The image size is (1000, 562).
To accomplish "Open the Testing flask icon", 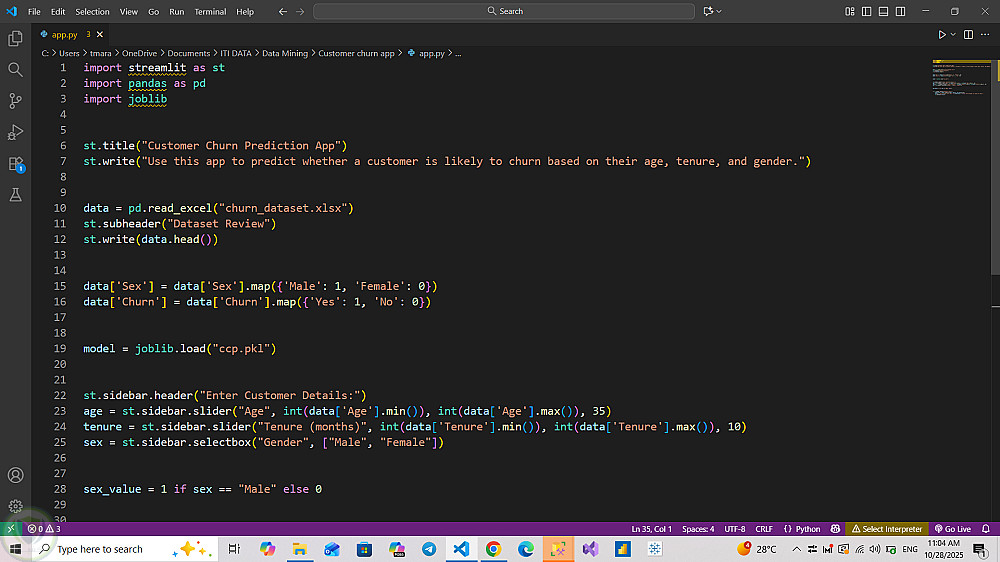I will click(x=15, y=195).
